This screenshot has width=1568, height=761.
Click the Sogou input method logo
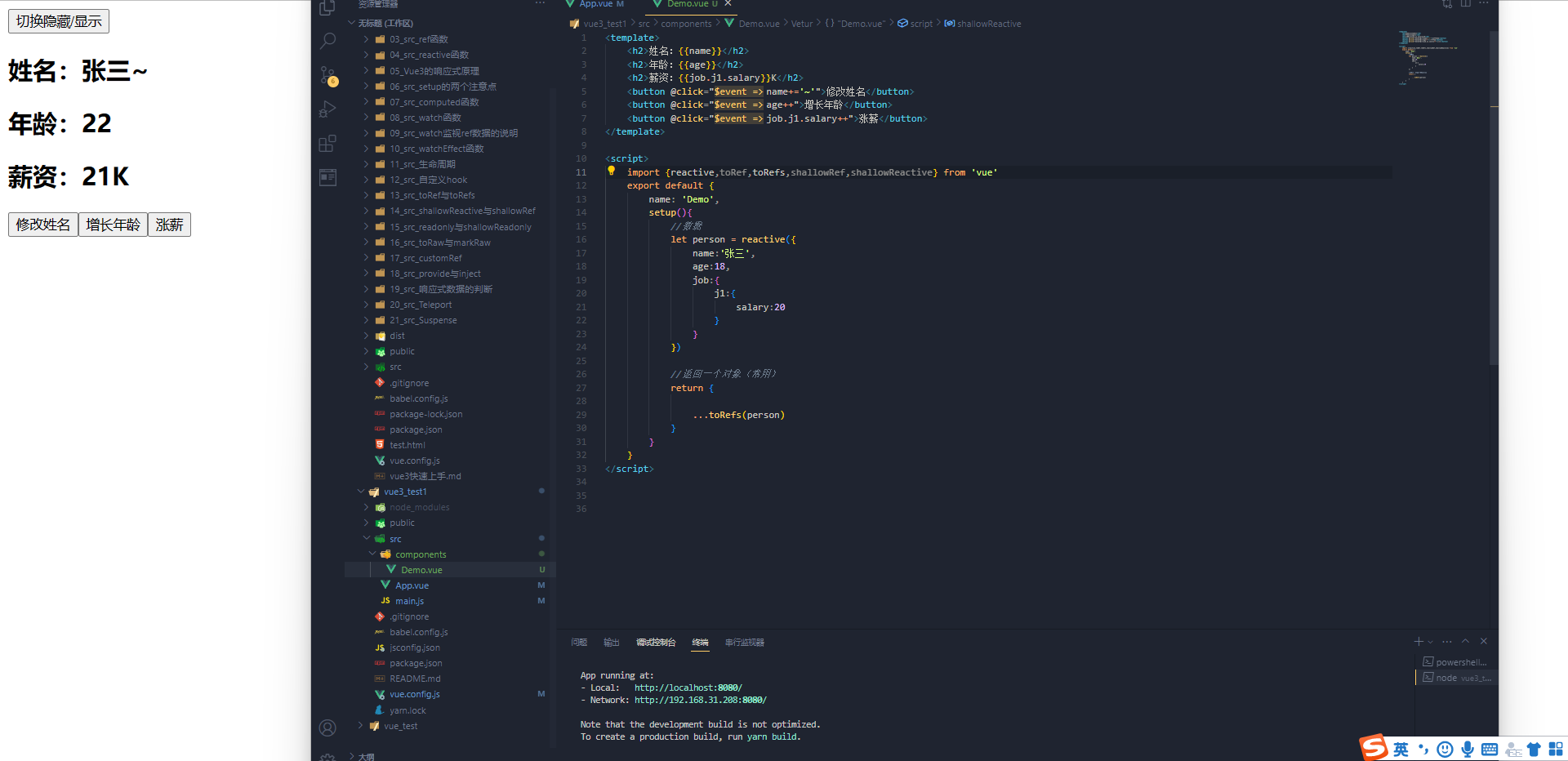(x=1374, y=747)
